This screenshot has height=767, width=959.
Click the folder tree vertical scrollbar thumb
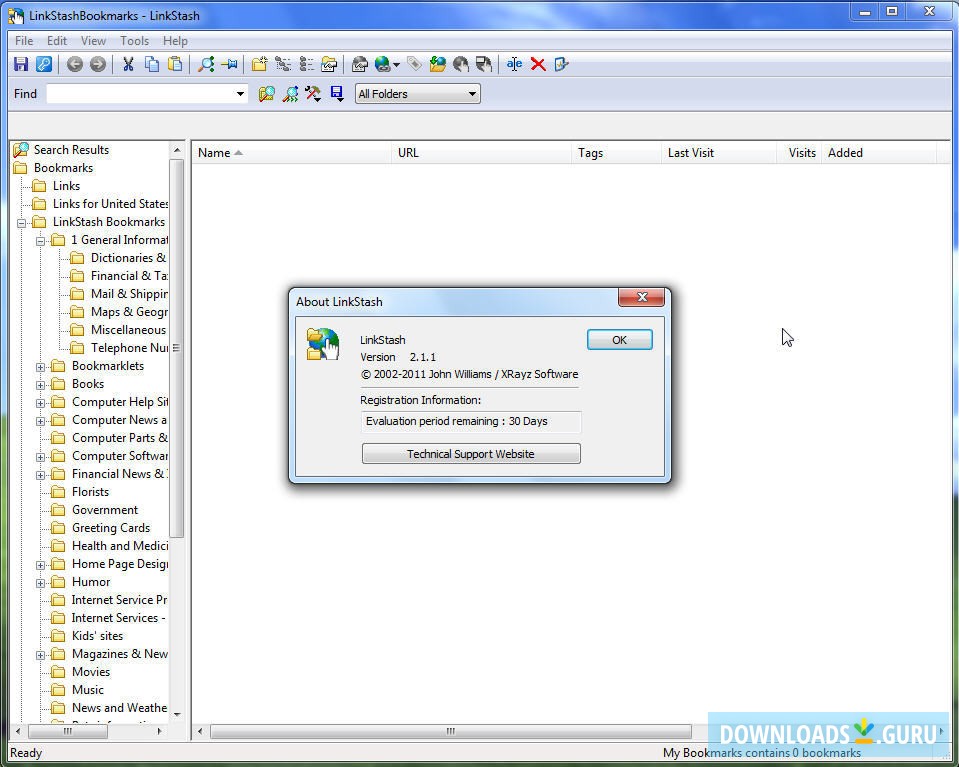tap(176, 348)
